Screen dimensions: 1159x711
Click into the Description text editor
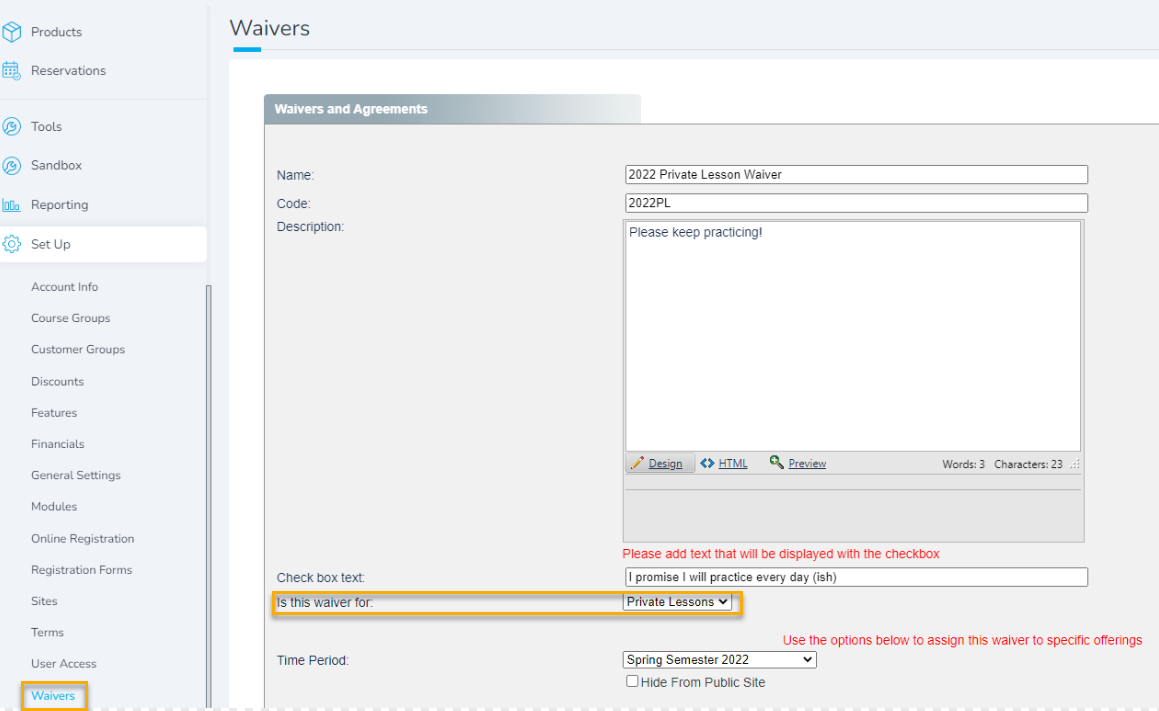(853, 336)
